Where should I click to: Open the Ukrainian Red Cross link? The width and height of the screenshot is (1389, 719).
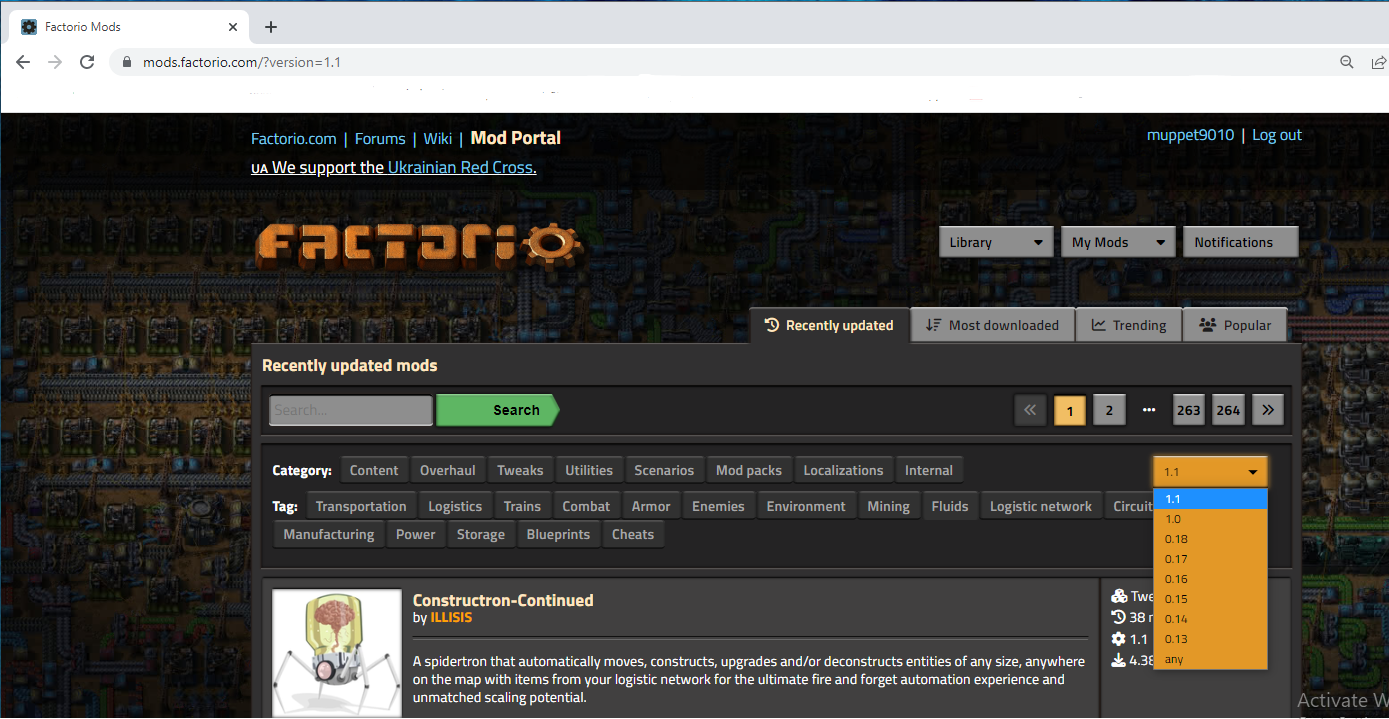(x=462, y=167)
